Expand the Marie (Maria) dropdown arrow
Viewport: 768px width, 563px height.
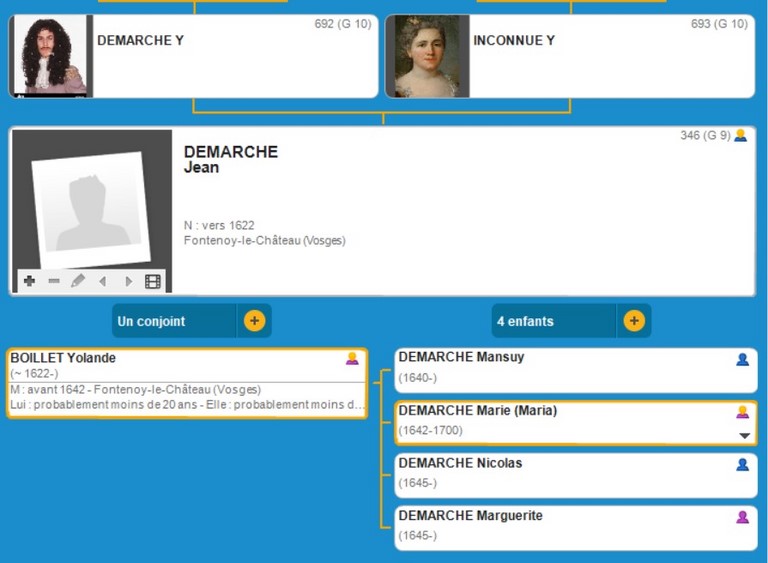[743, 435]
